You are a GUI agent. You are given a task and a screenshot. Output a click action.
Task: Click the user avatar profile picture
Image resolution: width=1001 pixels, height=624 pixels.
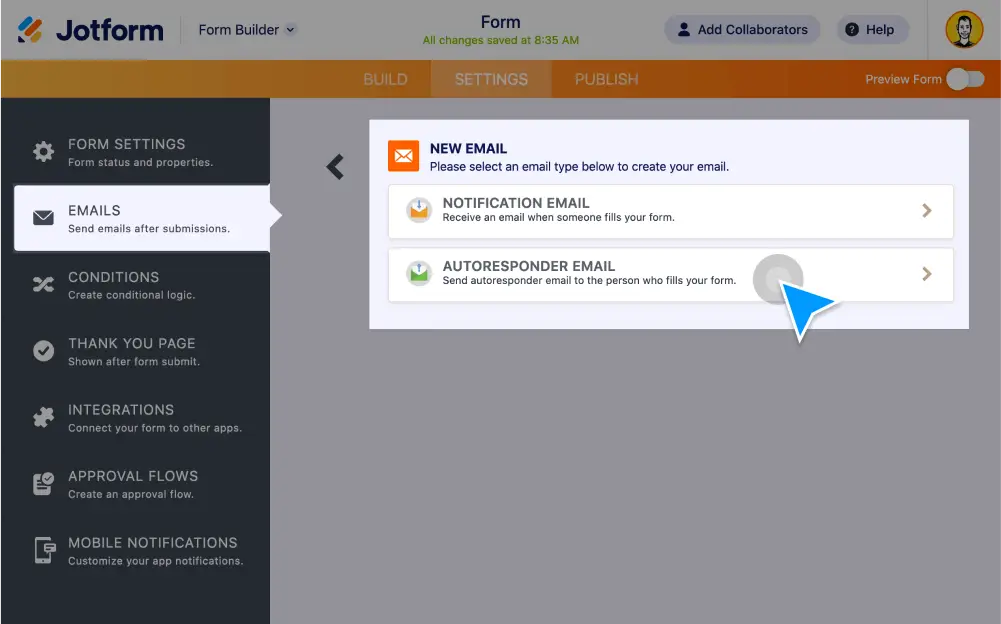click(x=964, y=30)
